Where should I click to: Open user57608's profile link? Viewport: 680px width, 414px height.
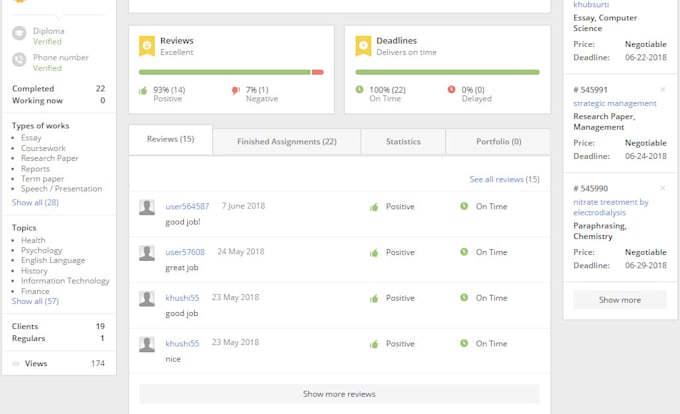tap(185, 252)
